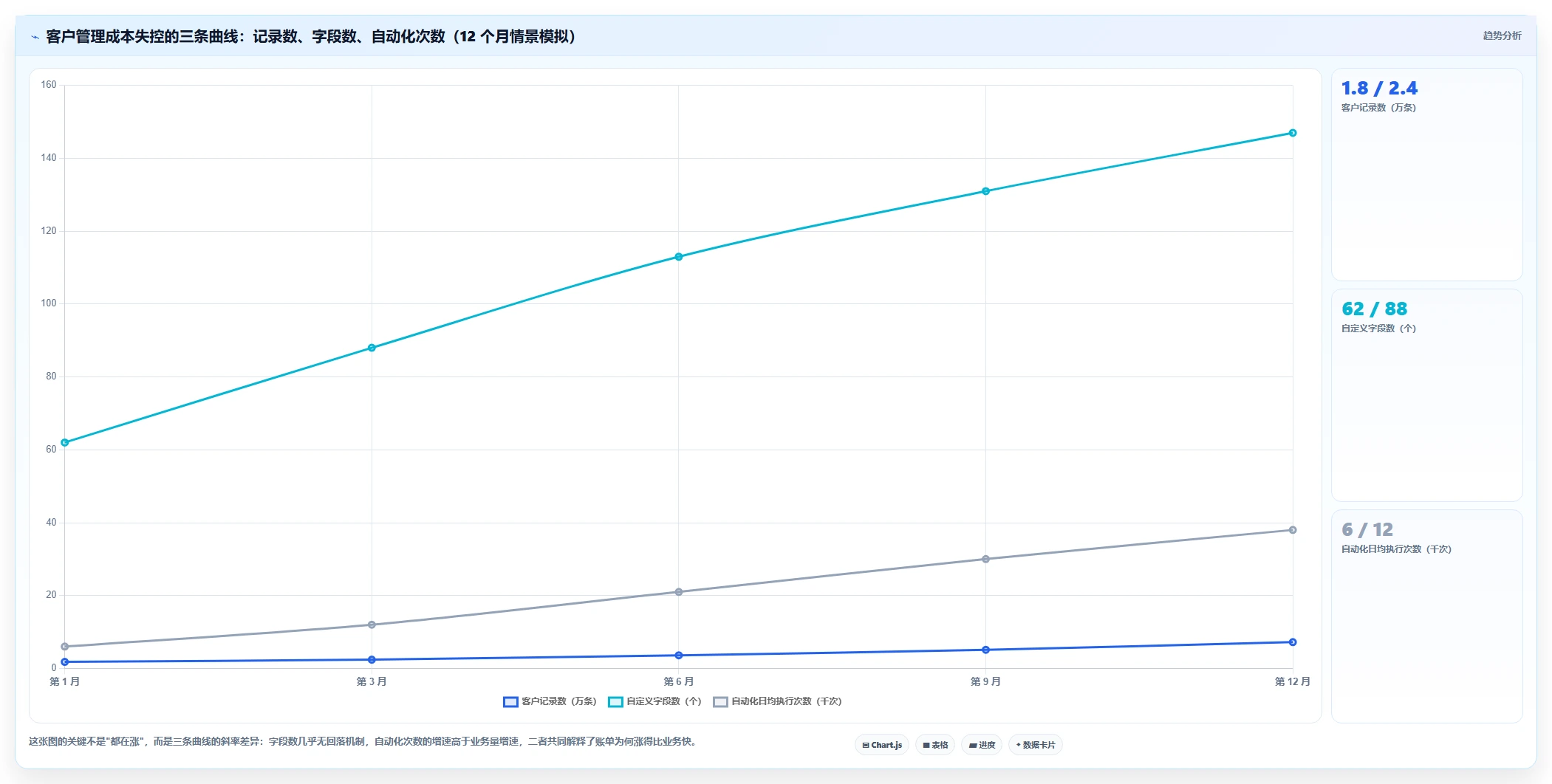Click the 62 / 88 stat value

(1375, 309)
